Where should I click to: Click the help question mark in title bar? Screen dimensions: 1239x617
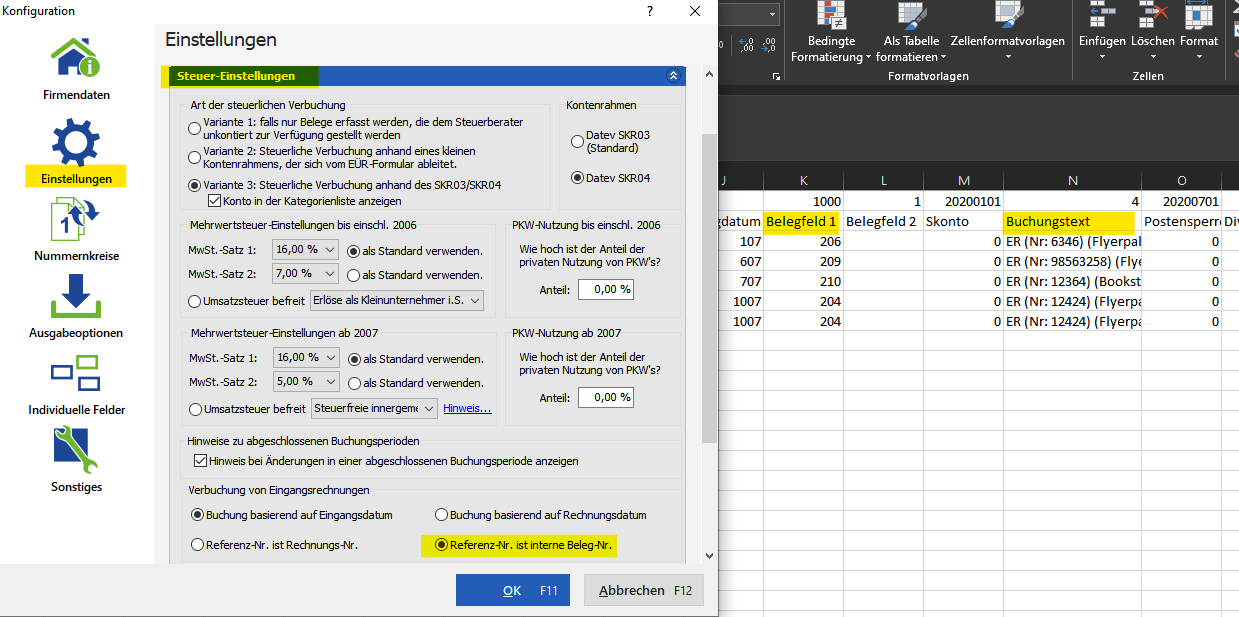tap(650, 11)
